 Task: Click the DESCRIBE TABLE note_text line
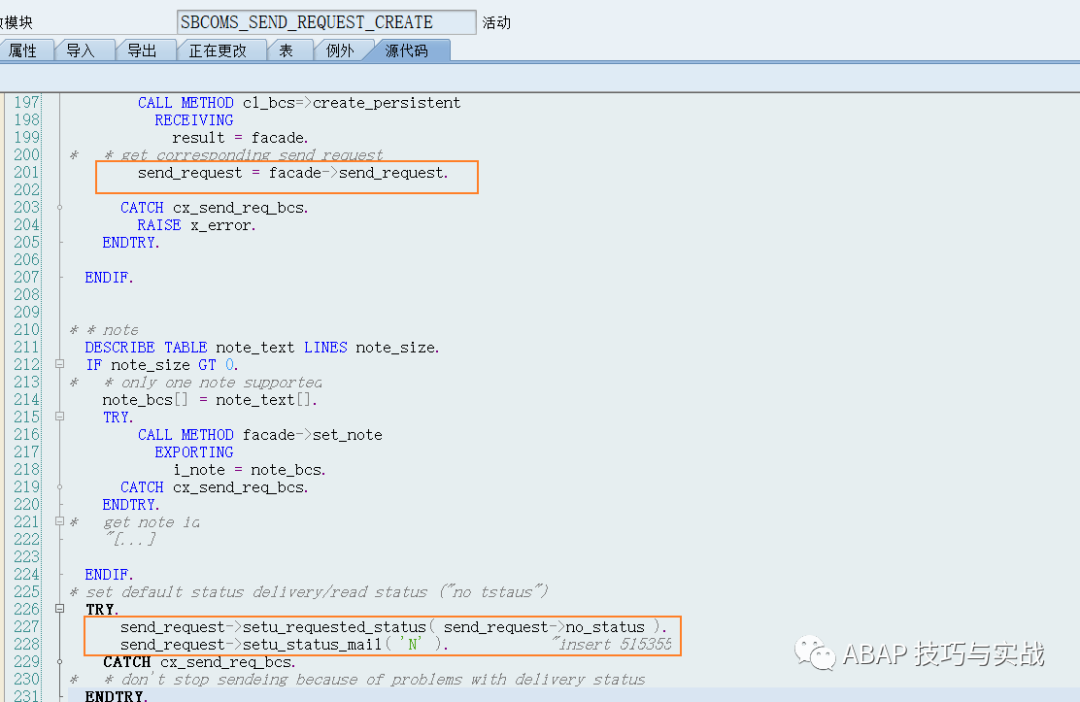[x=262, y=347]
